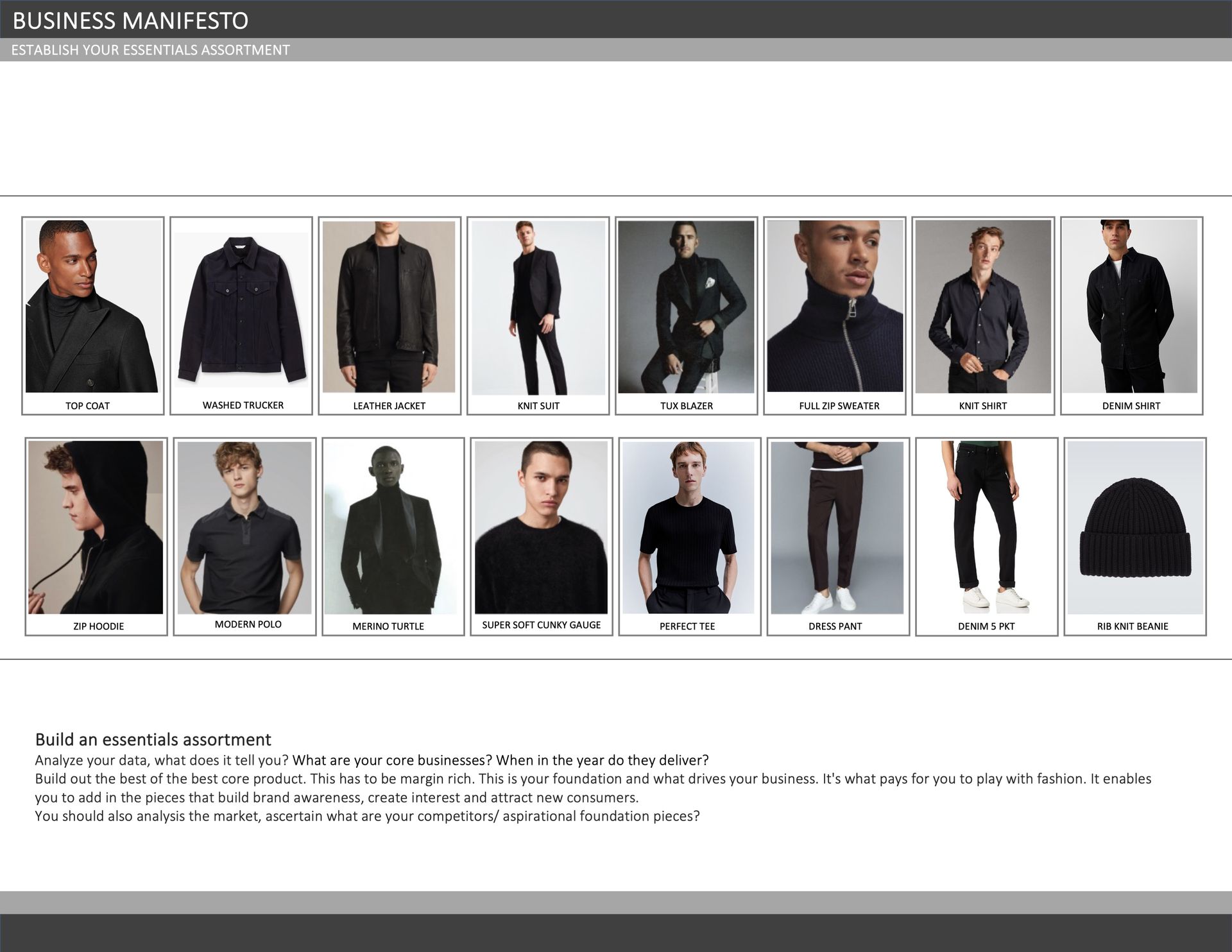Click the Knit Suit model image
This screenshot has height=952, width=1232.
click(538, 307)
